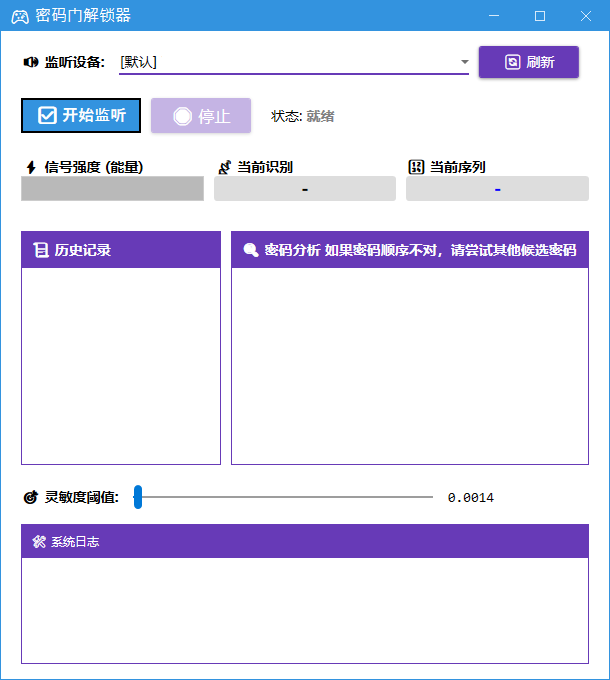Click the 密码分析 magnifier icon
This screenshot has width=610, height=680.
(x=251, y=250)
